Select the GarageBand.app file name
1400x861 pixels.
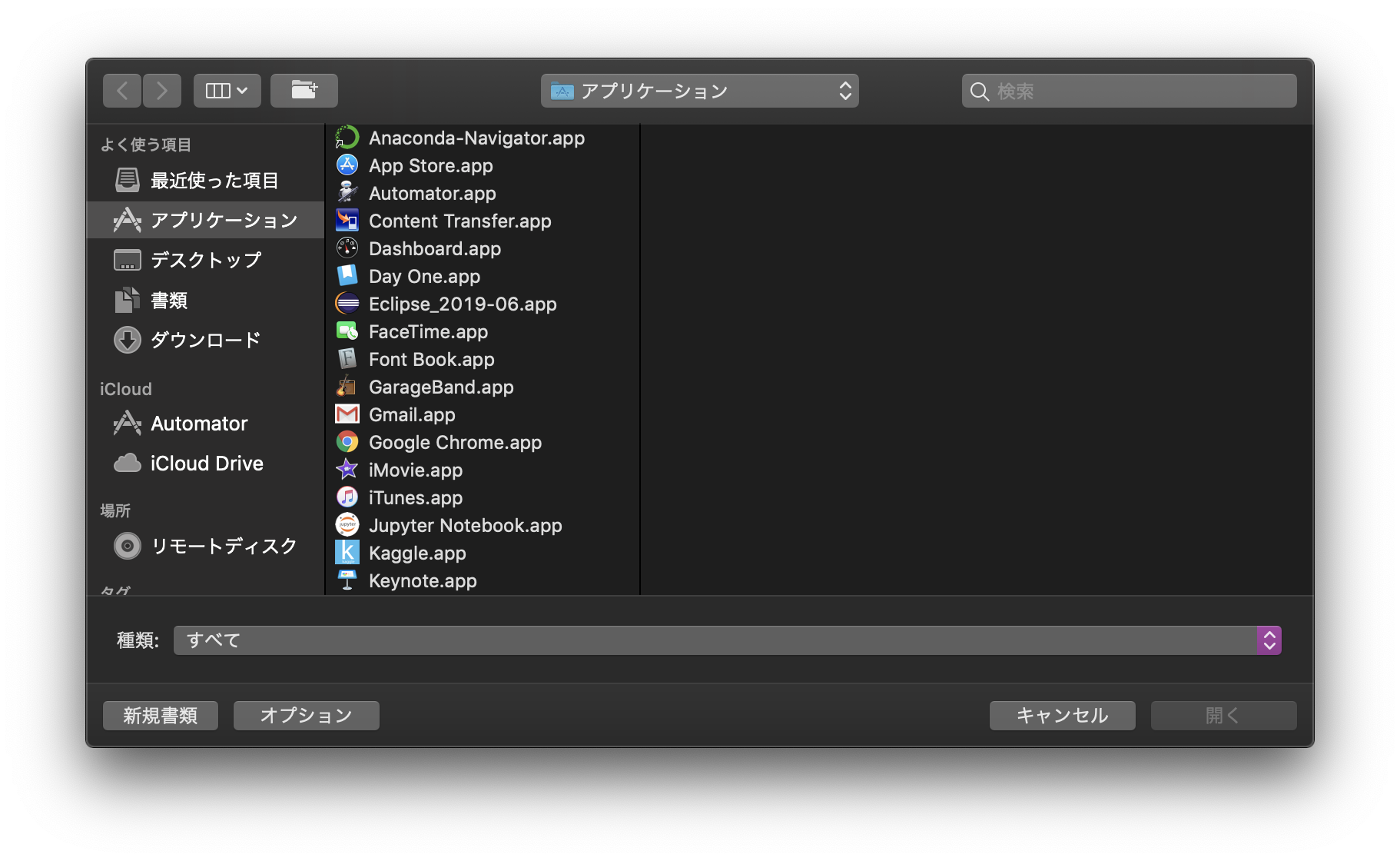pos(442,387)
